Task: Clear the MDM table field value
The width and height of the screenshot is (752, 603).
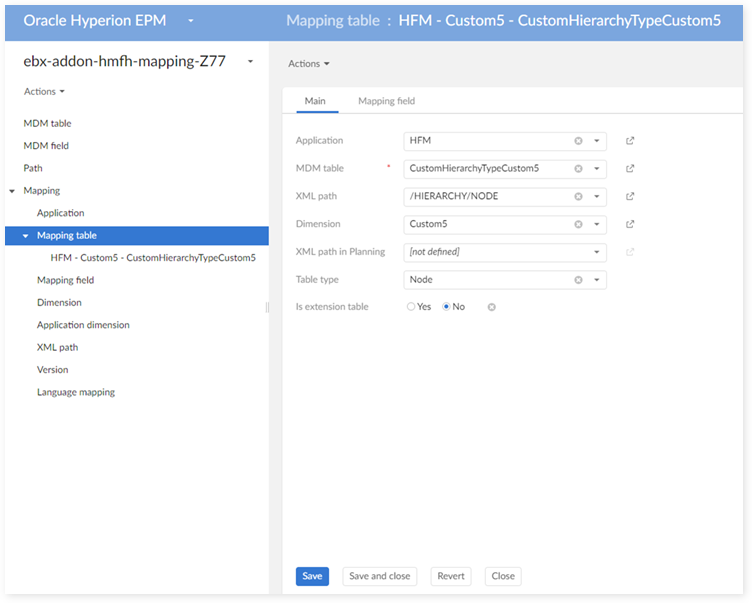Action: pos(578,169)
